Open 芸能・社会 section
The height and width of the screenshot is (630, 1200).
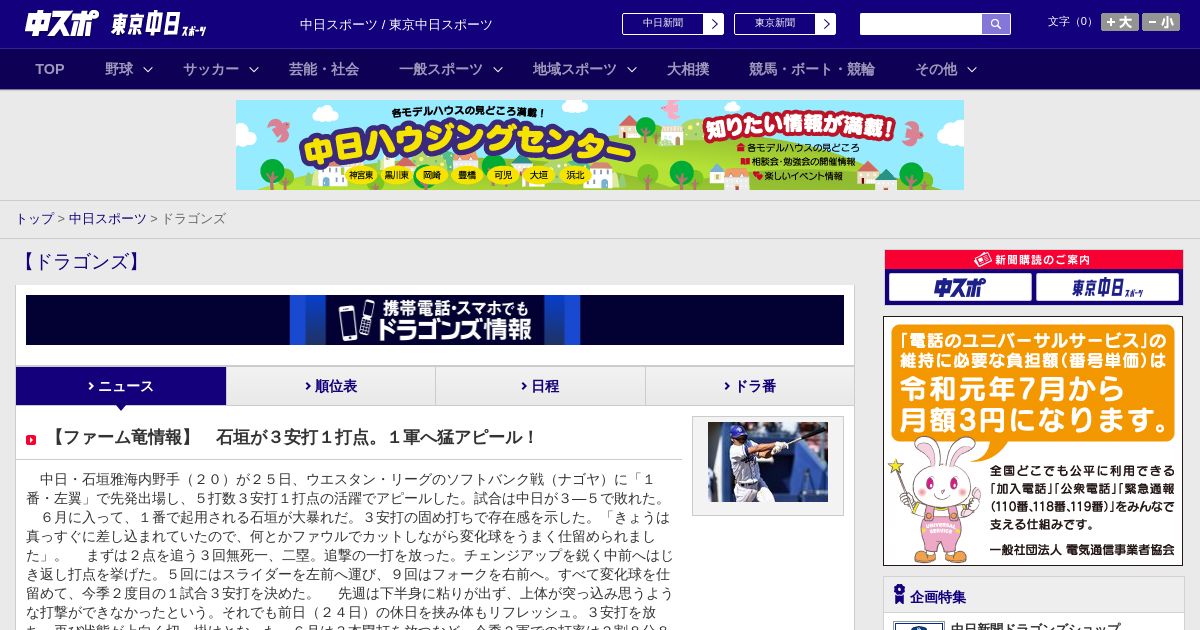324,69
